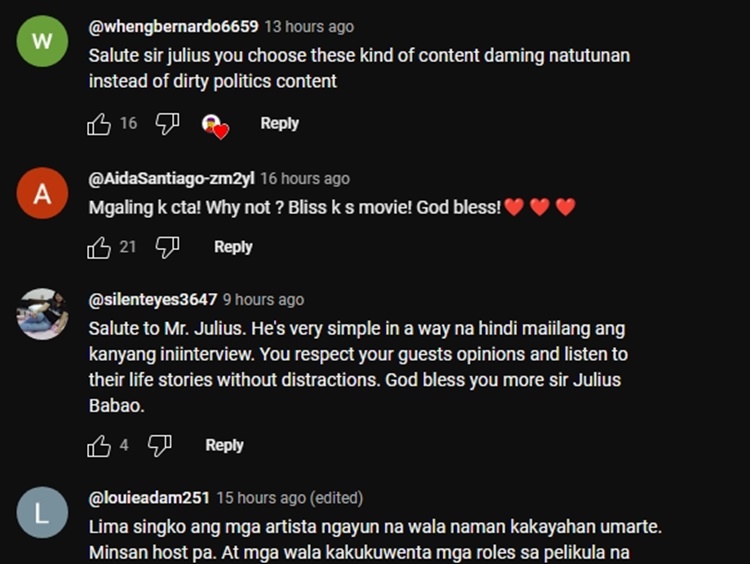Open the @AidaSantiago-zm2yl channel link
Image resolution: width=750 pixels, height=564 pixels.
(x=171, y=179)
